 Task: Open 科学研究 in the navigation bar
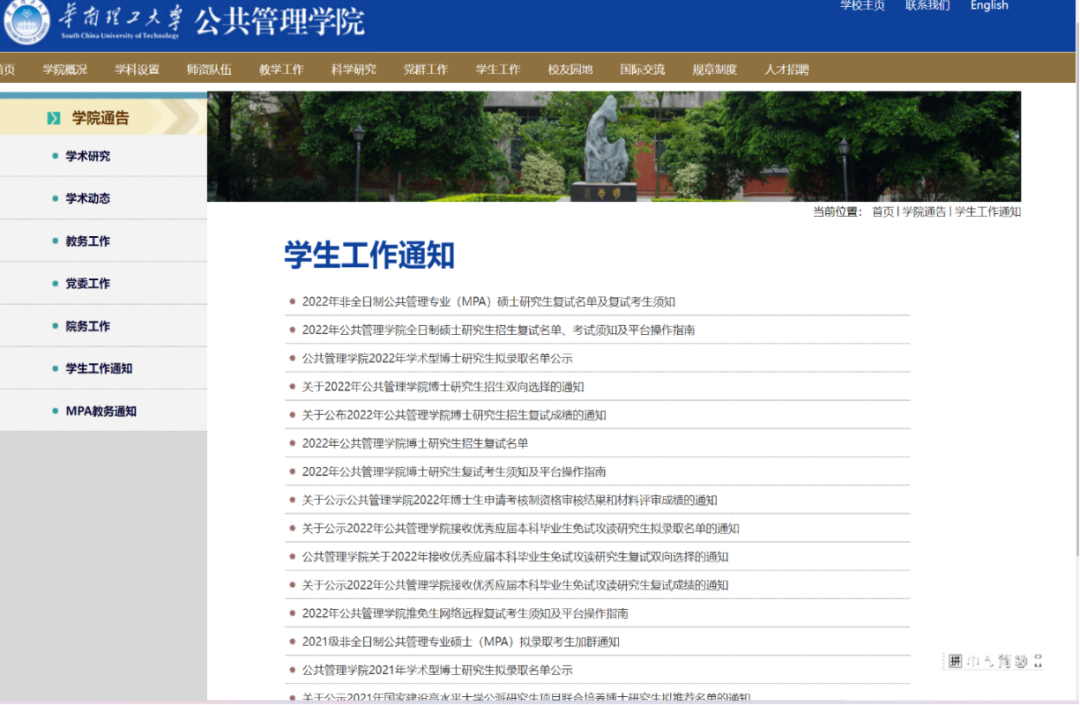tap(353, 70)
